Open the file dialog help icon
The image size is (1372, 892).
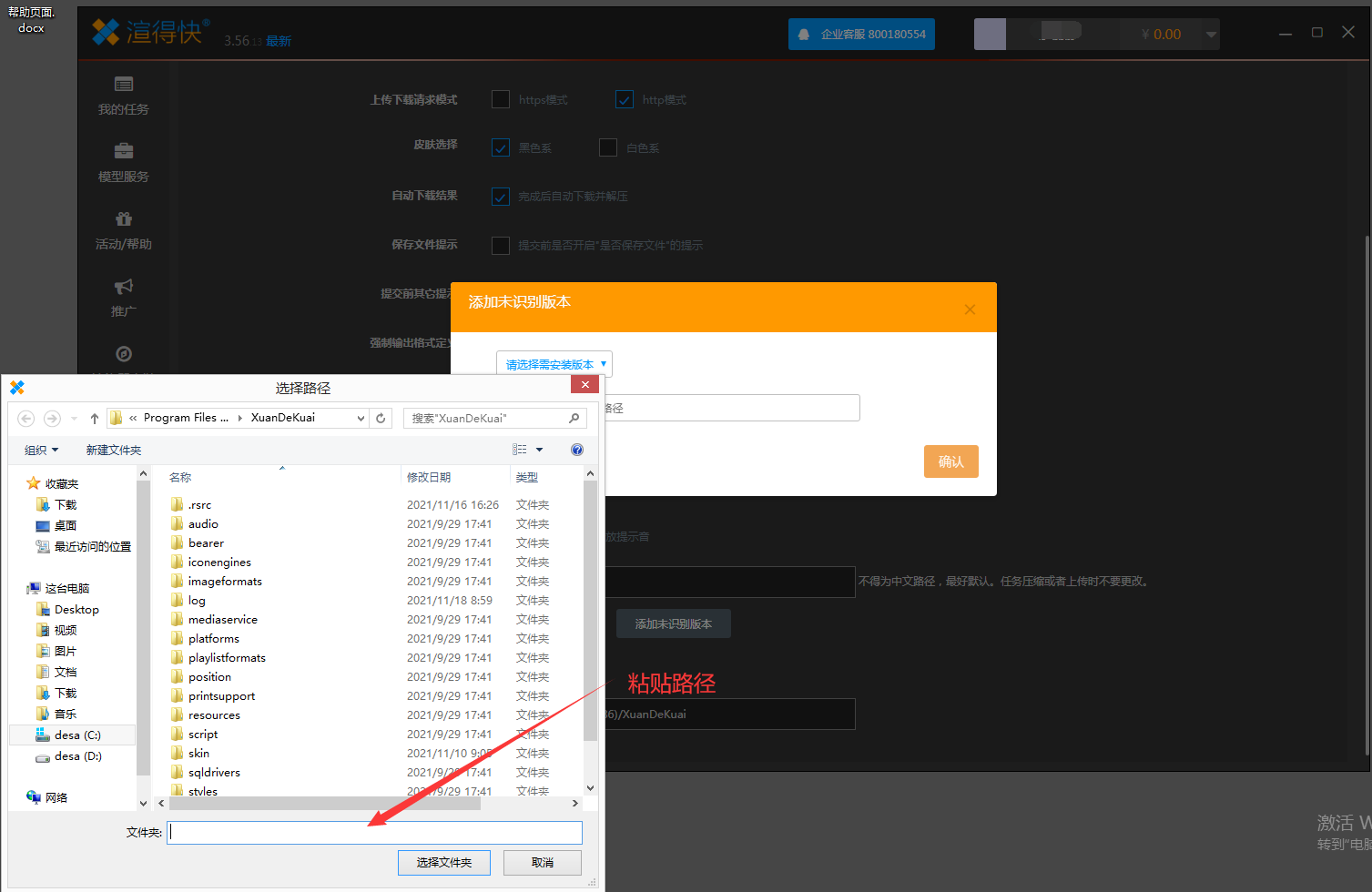(577, 450)
